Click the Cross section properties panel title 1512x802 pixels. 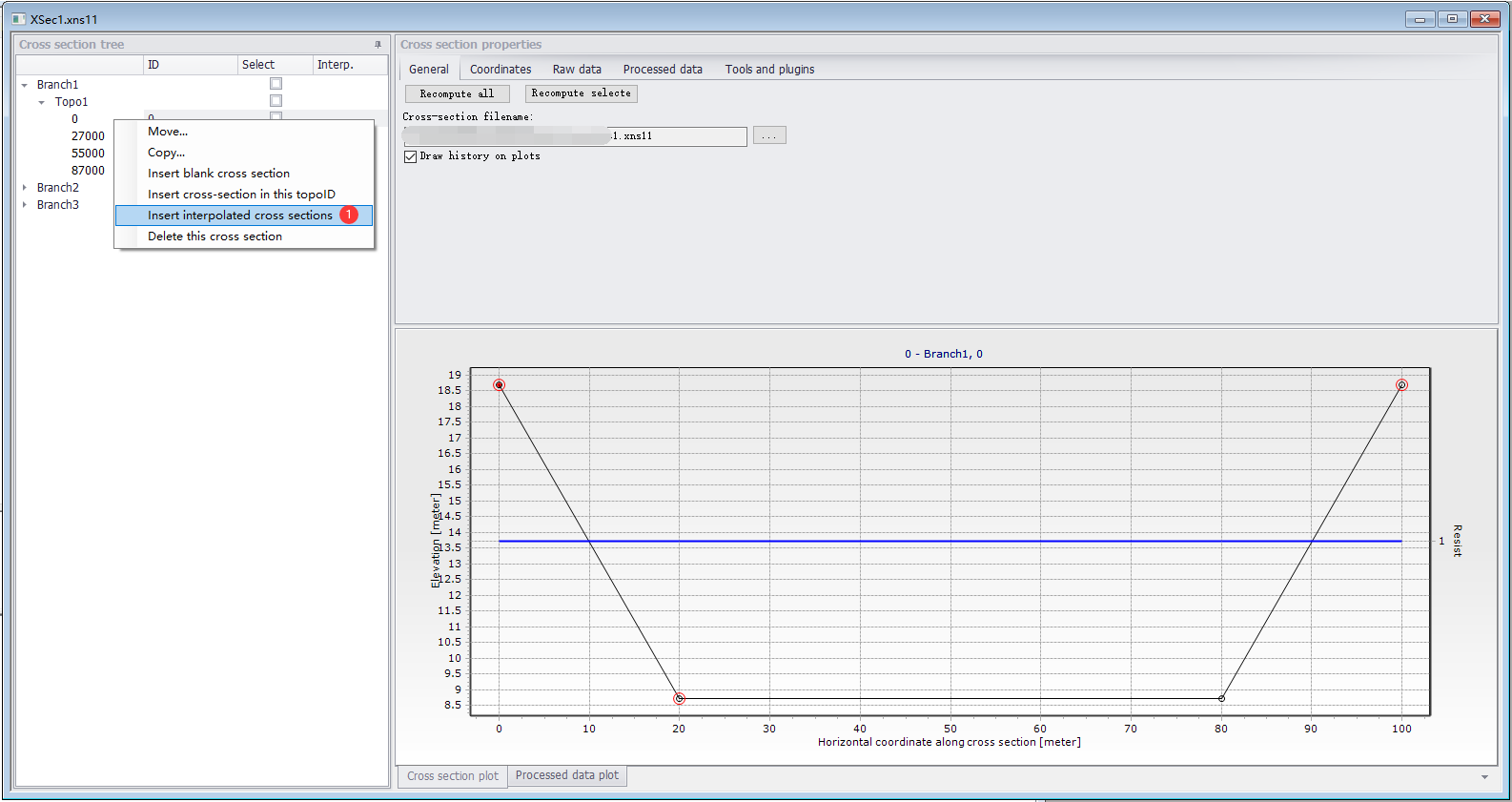(x=471, y=45)
